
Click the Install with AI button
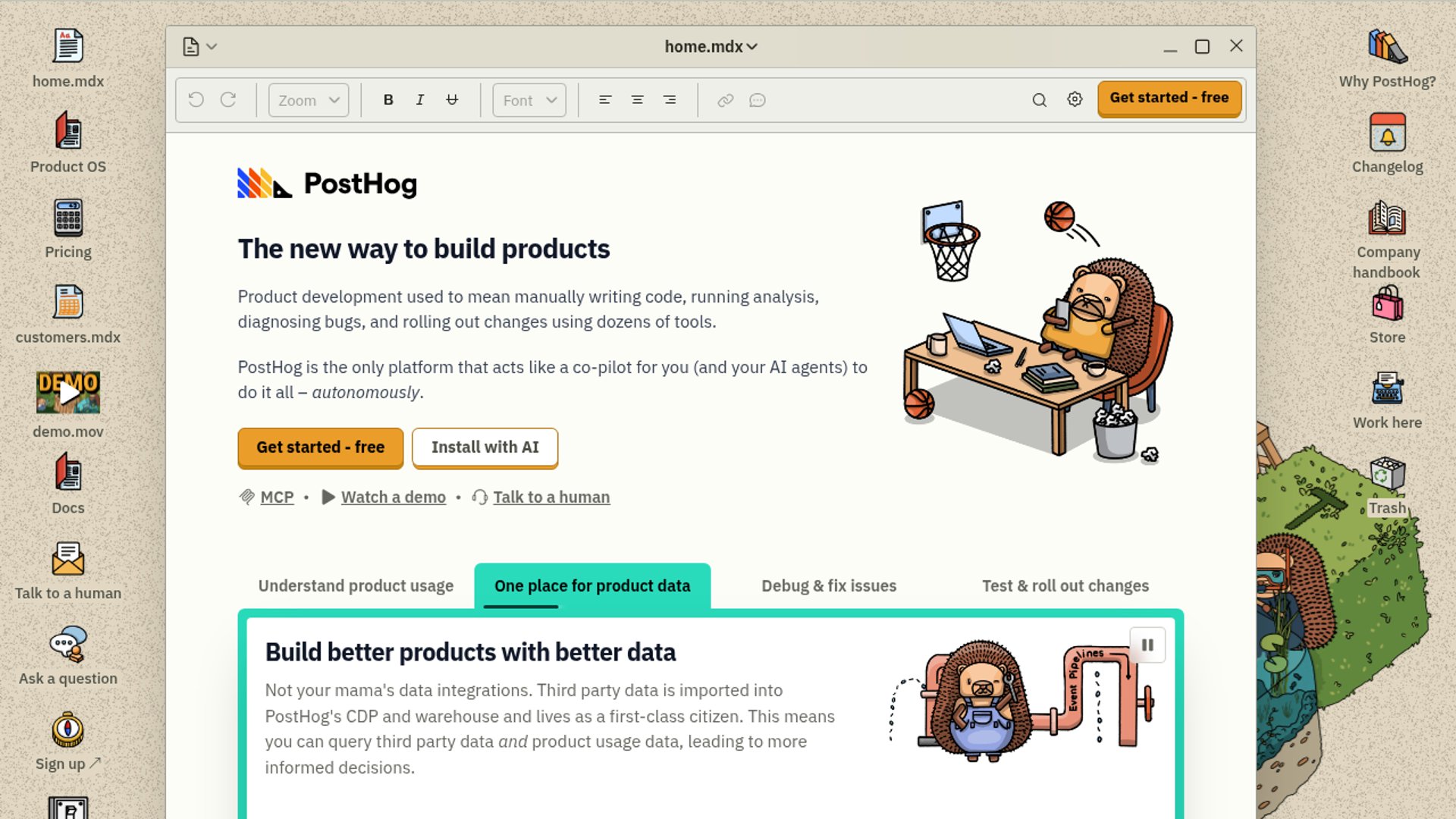485,447
